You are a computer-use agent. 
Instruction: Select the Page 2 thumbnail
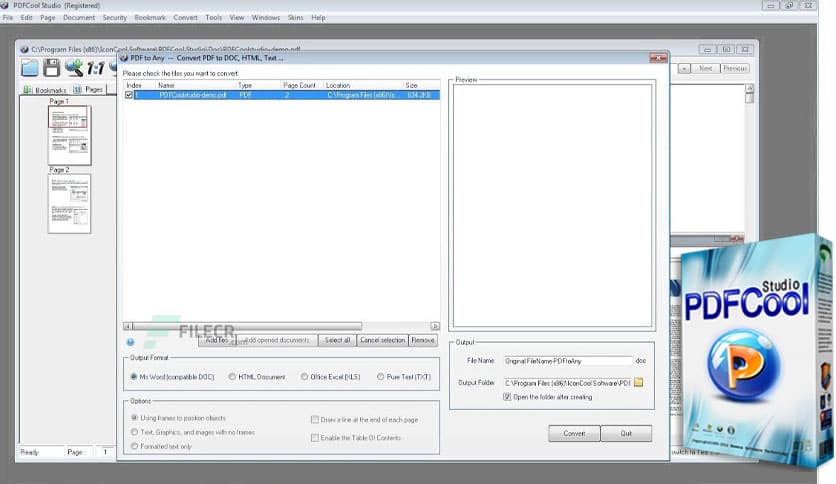[69, 204]
